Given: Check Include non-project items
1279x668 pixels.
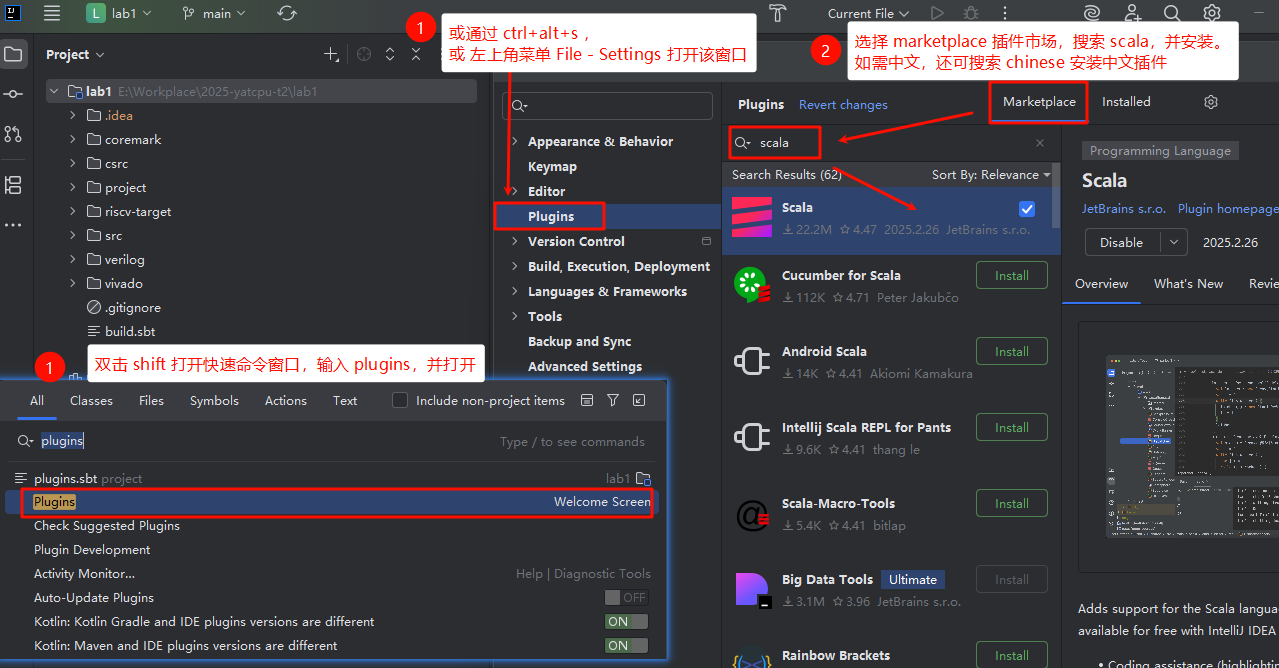Looking at the screenshot, I should [x=400, y=401].
